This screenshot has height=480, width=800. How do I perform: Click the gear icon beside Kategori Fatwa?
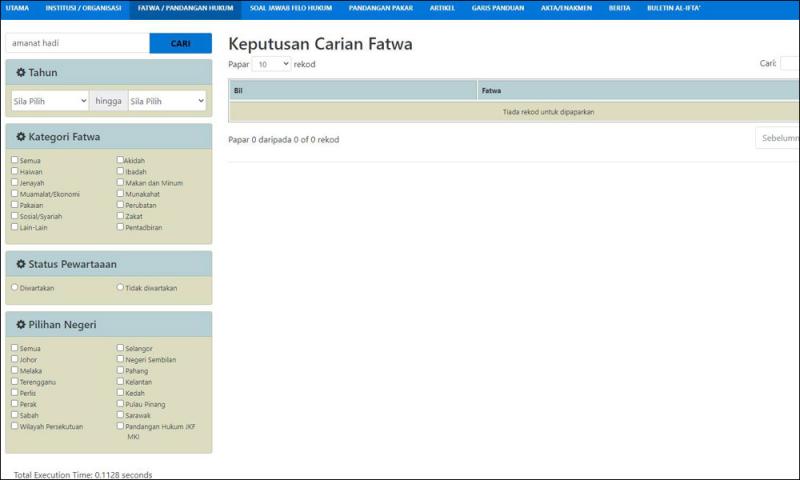click(20, 137)
